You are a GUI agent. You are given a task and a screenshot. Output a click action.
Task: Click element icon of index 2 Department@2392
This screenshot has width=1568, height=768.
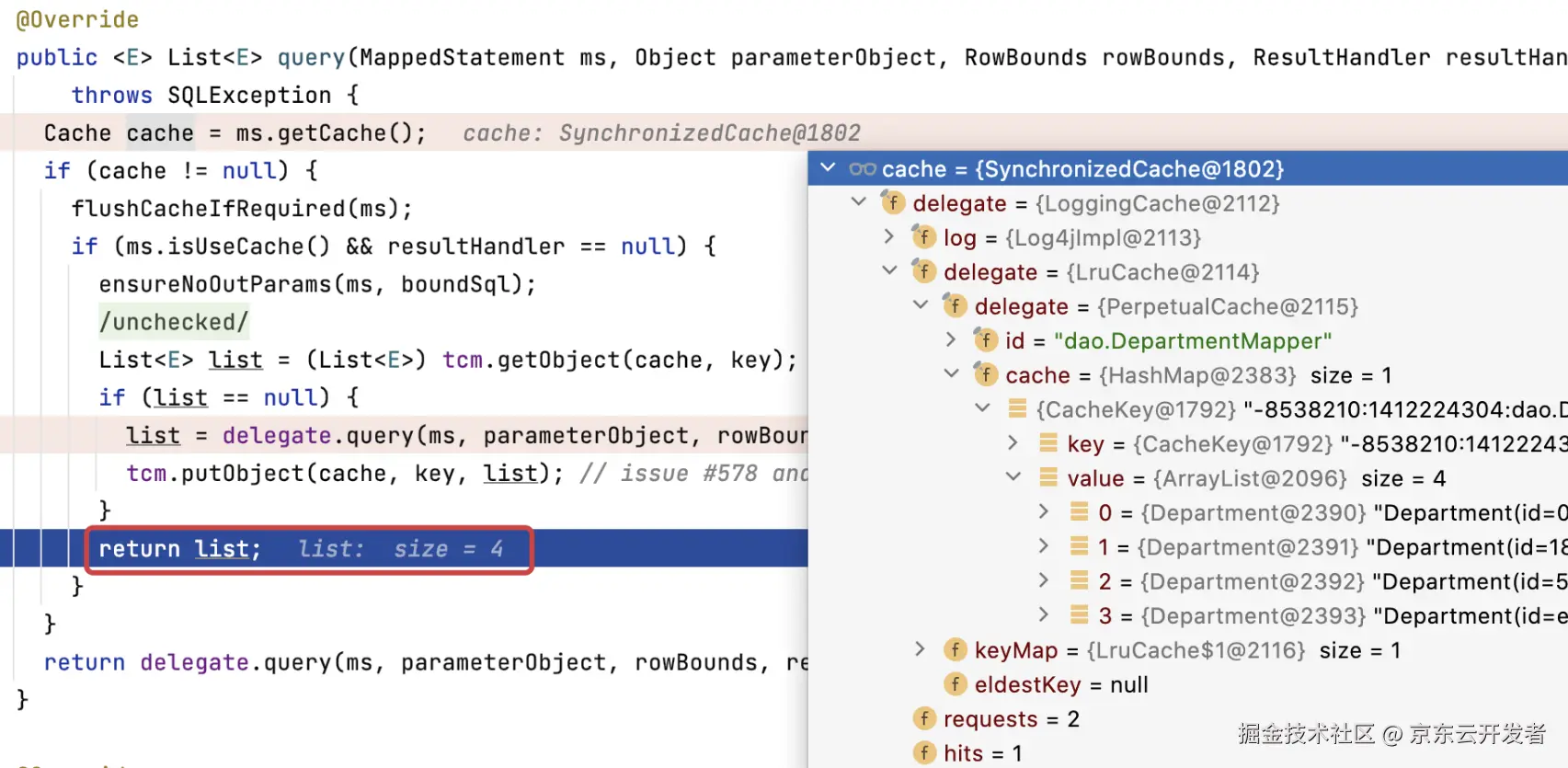[1080, 580]
